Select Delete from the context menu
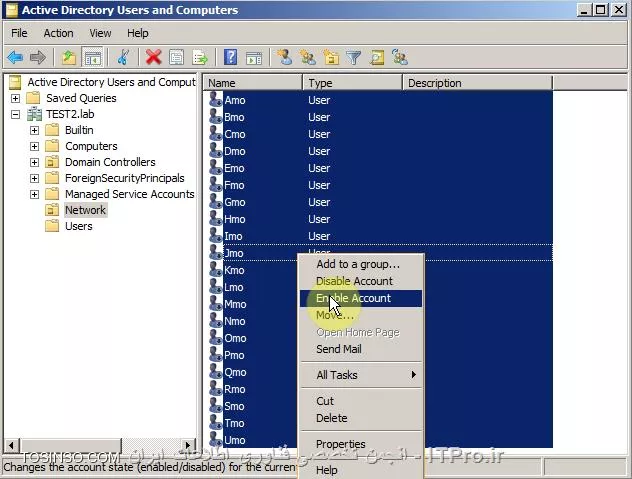This screenshot has width=632, height=479. pyautogui.click(x=361, y=418)
